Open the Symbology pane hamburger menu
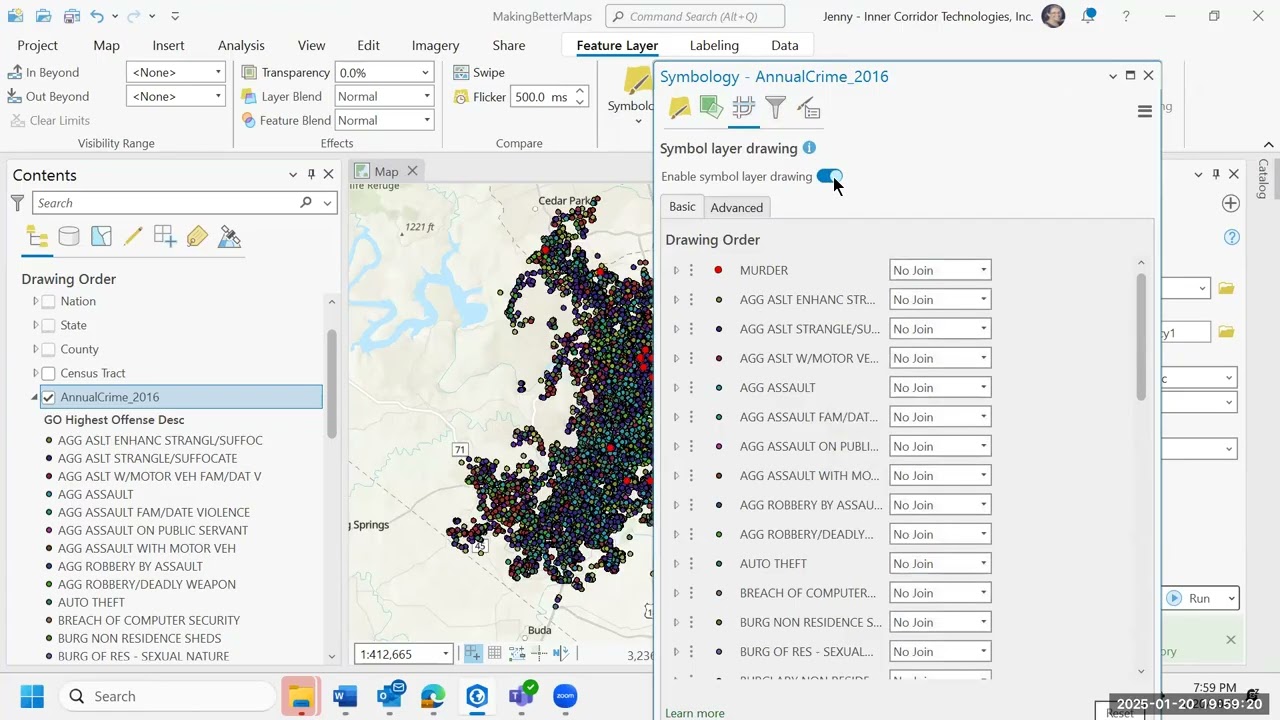The image size is (1280, 720). (1145, 112)
